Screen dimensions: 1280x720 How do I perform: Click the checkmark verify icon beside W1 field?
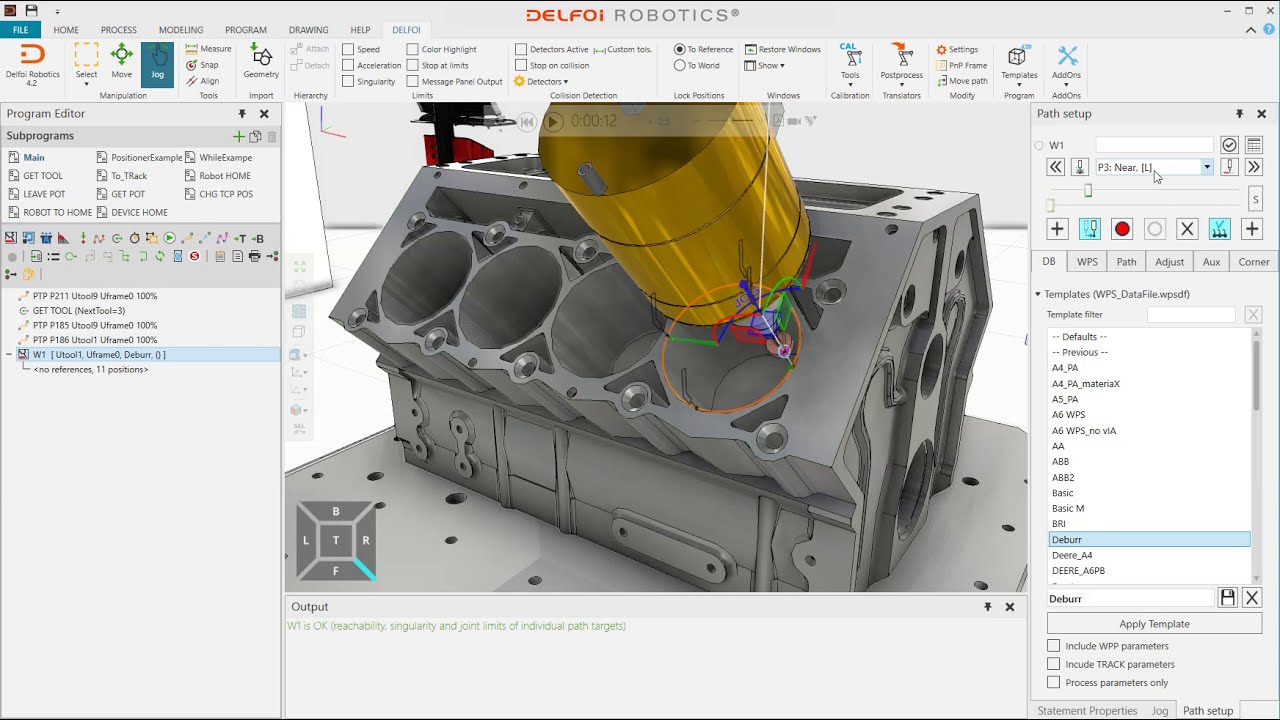pos(1230,145)
